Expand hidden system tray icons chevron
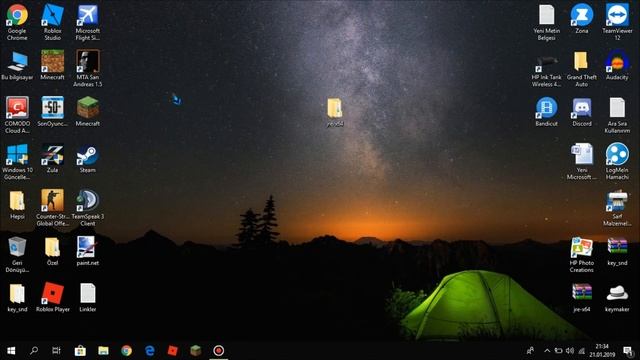Screen dimensions: 640x360 click(x=547, y=351)
